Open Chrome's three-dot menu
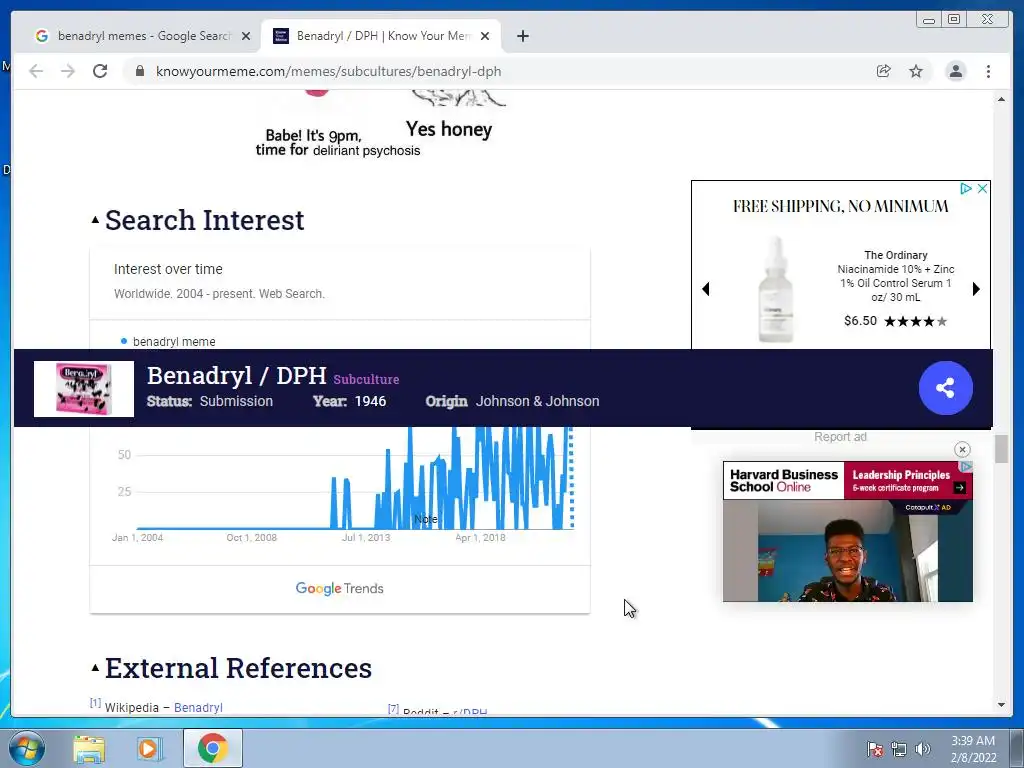Image resolution: width=1024 pixels, height=768 pixels. pyautogui.click(x=988, y=71)
